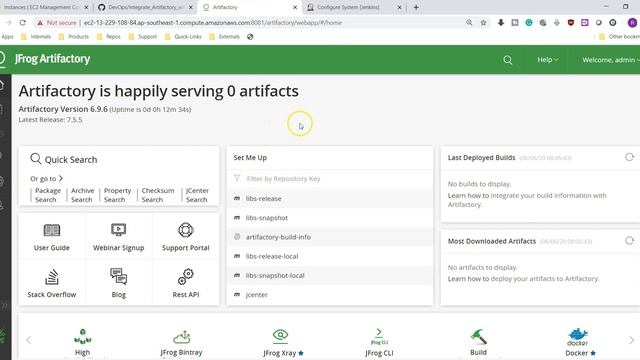Show previous add-ons with left carousel arrow
Image resolution: width=640 pixels, height=360 pixels.
tap(29, 340)
